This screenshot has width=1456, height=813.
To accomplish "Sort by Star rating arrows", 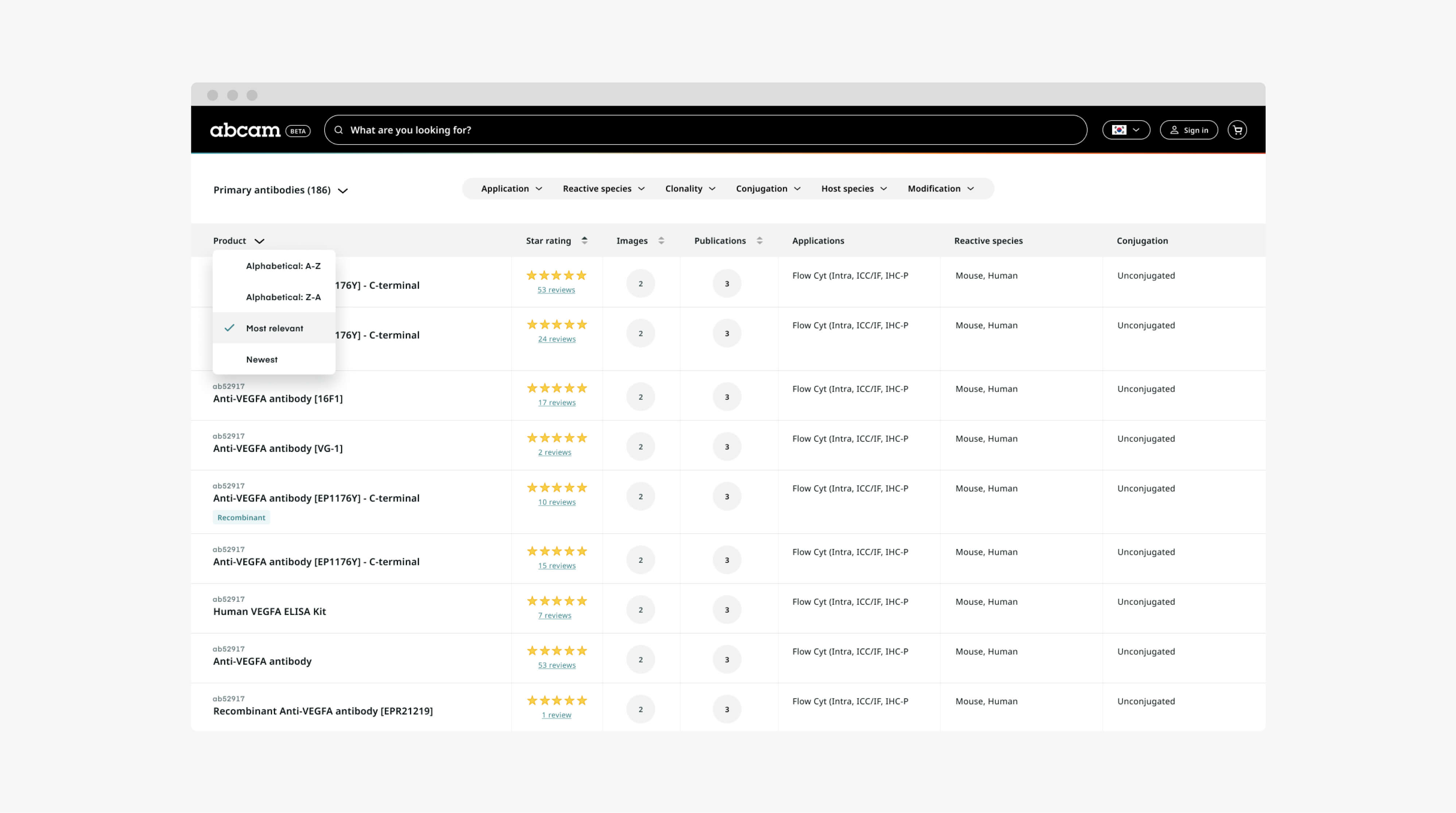I will pyautogui.click(x=584, y=240).
